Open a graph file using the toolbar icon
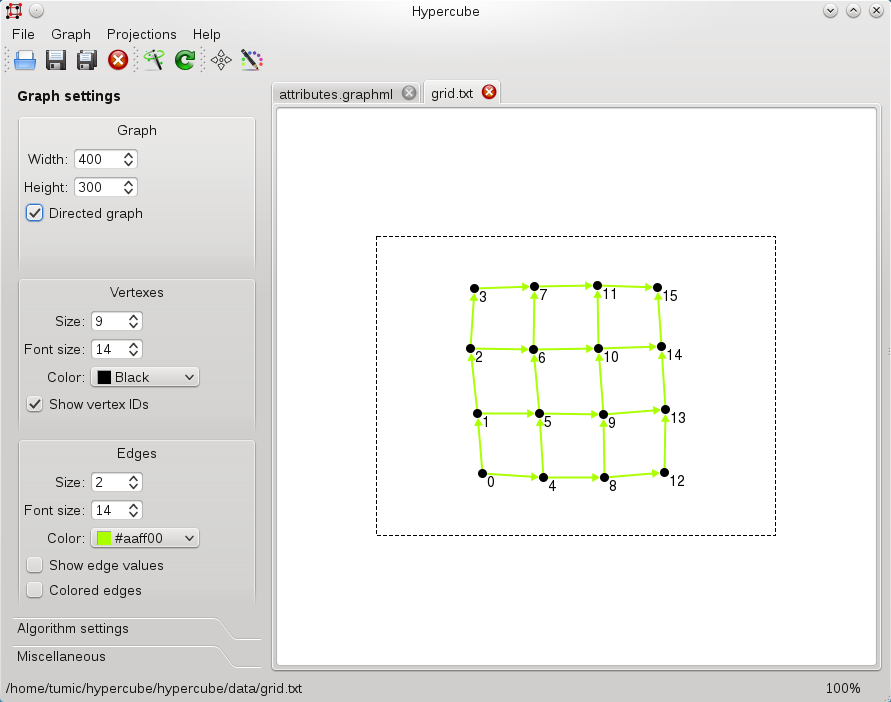The height and width of the screenshot is (702, 891). click(24, 60)
